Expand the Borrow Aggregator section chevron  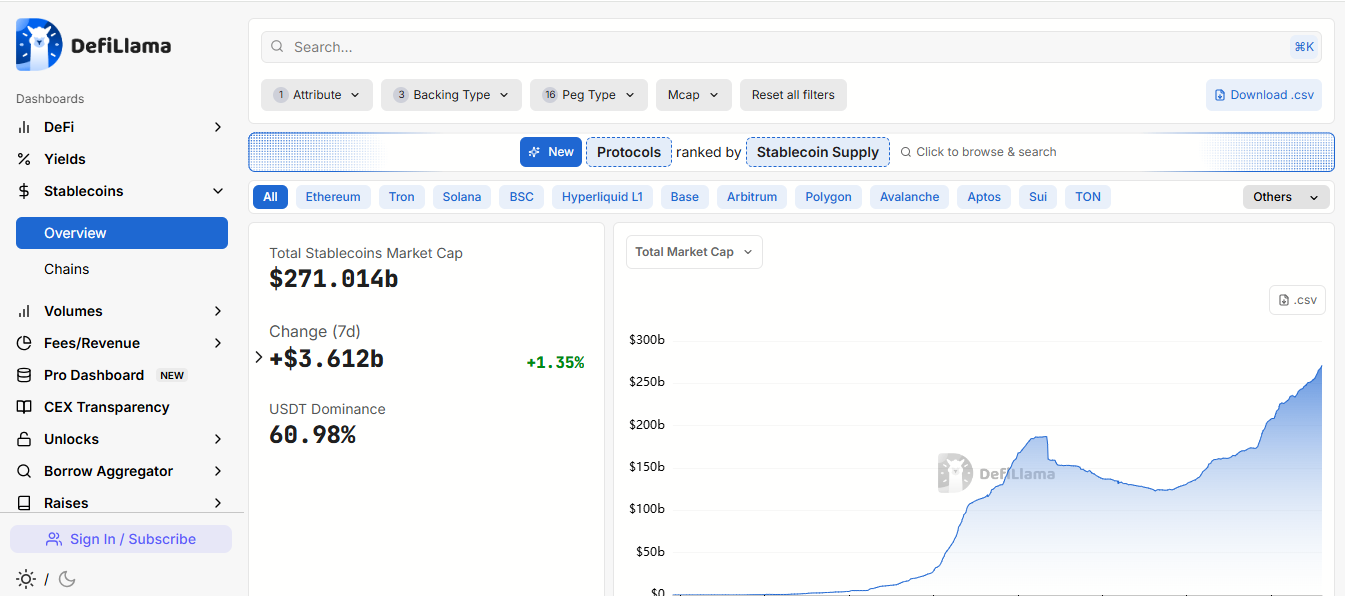pyautogui.click(x=218, y=471)
